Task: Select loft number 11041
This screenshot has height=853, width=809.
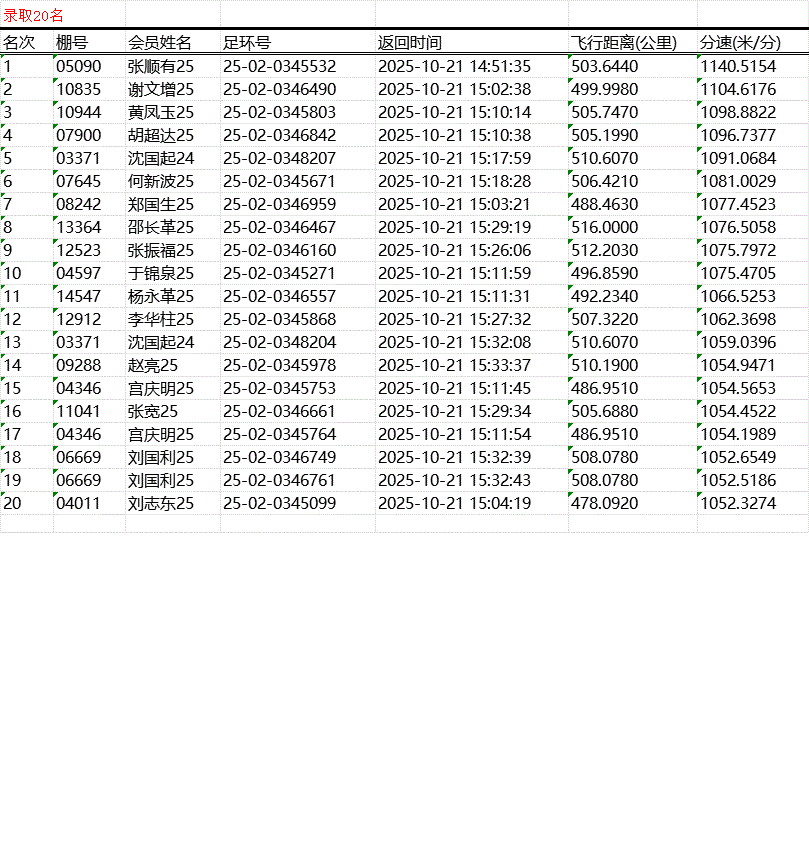Action: coord(79,411)
